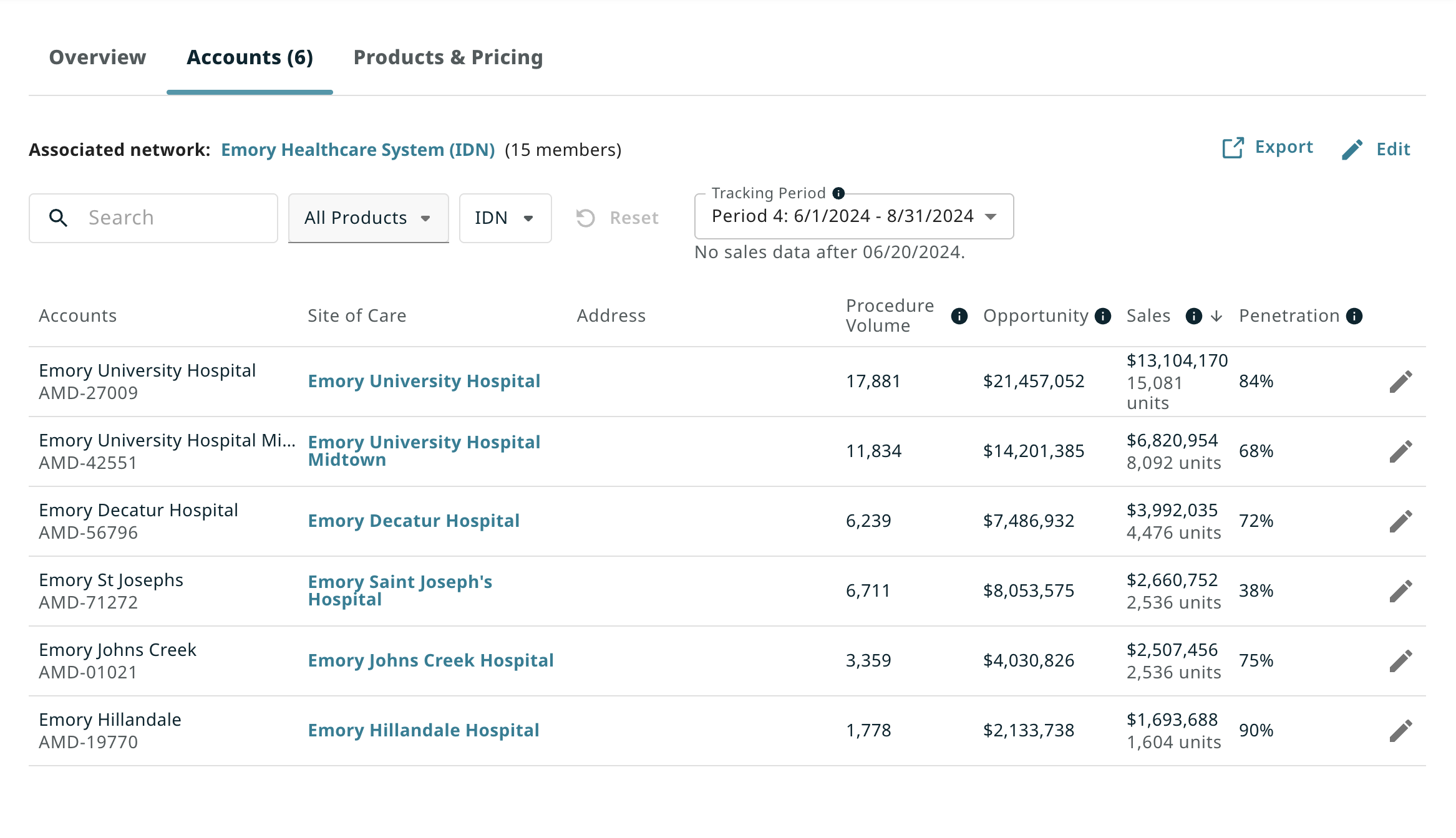Open the All Products dropdown
This screenshot has width=1456, height=838.
tap(368, 218)
